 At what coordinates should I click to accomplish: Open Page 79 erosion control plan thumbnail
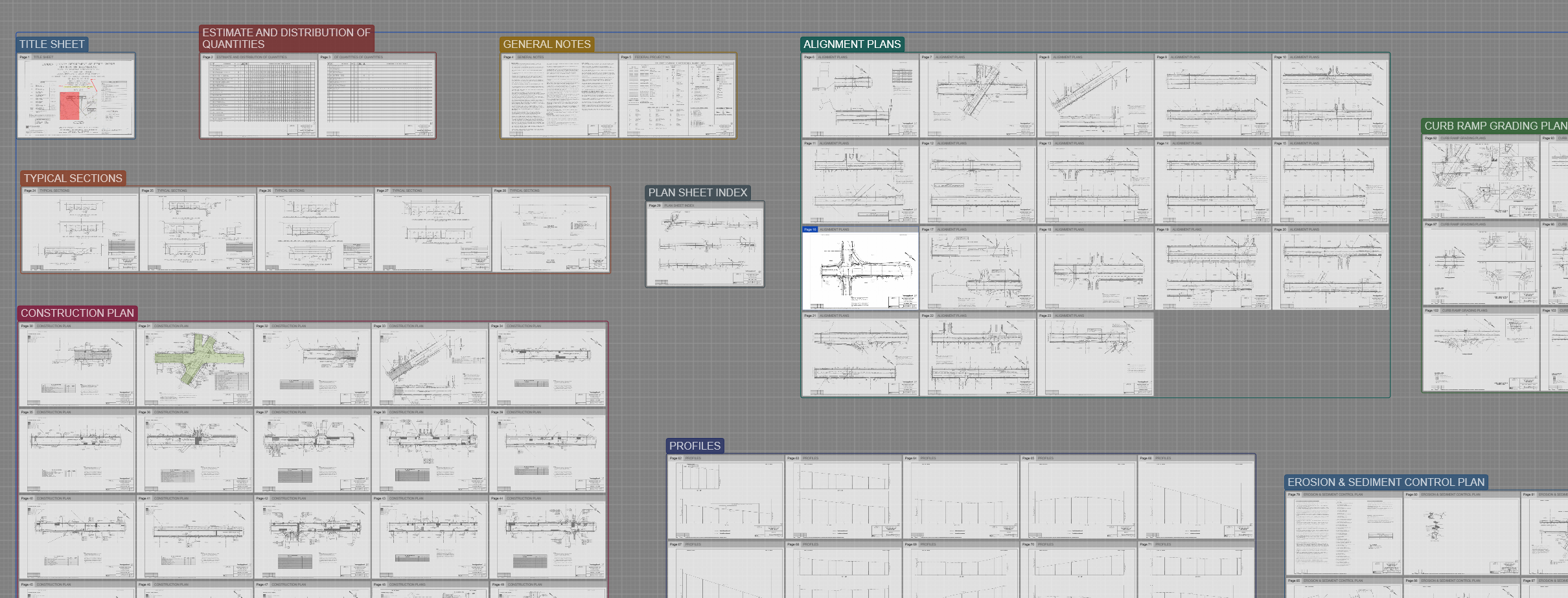tap(1344, 533)
